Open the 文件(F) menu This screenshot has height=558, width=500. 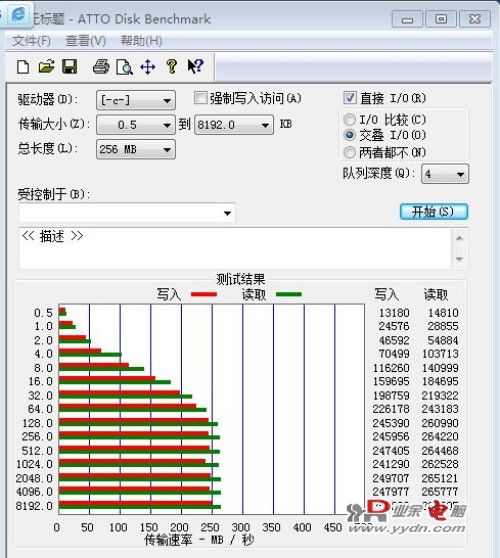point(31,41)
